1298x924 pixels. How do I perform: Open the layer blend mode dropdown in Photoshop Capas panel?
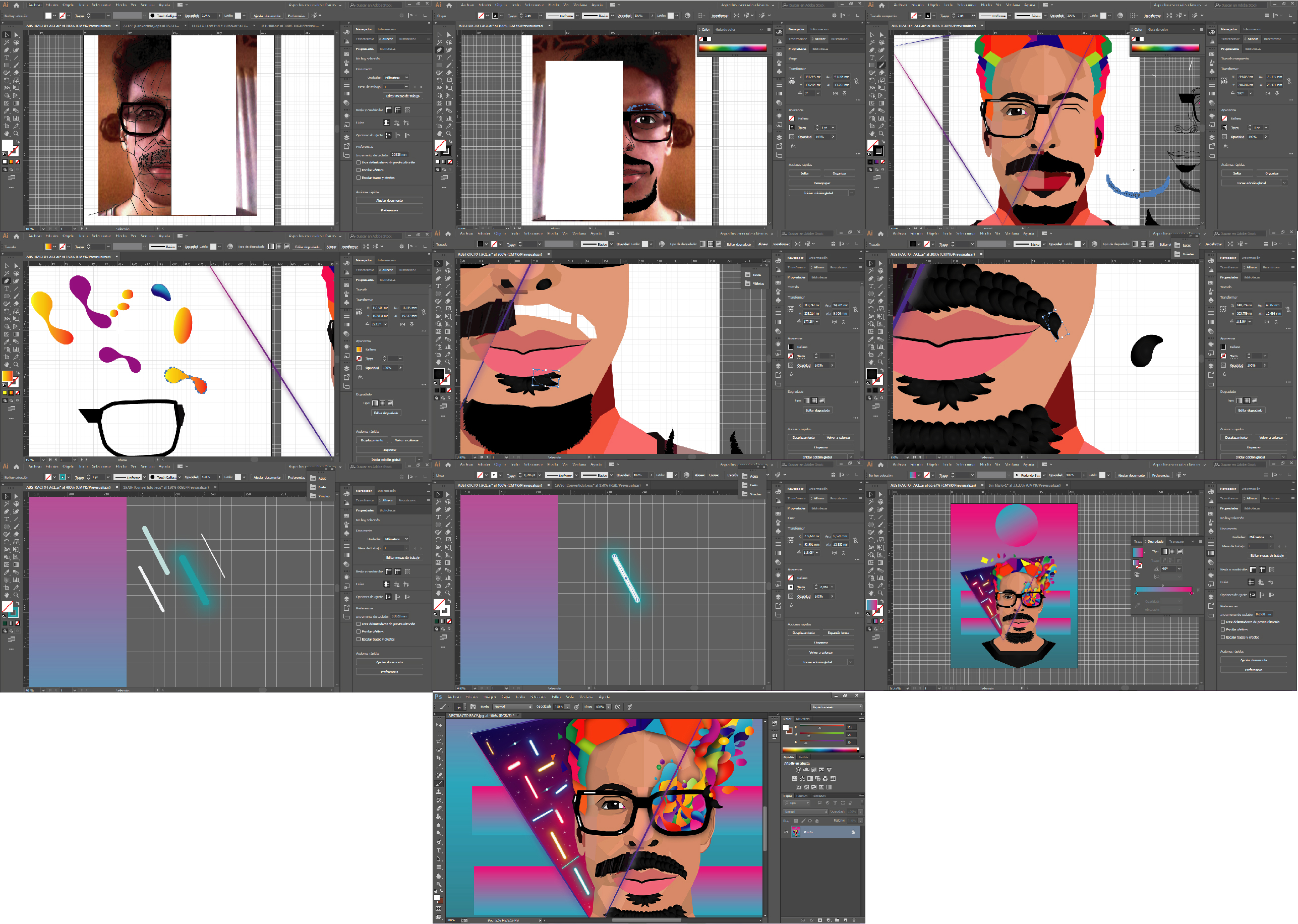click(805, 812)
